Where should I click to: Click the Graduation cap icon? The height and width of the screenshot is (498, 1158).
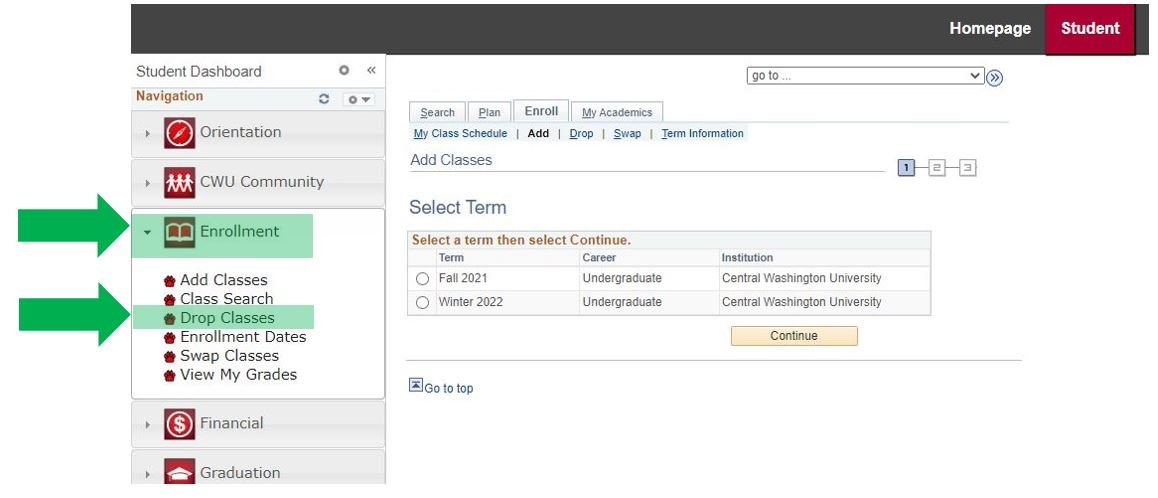click(x=179, y=471)
